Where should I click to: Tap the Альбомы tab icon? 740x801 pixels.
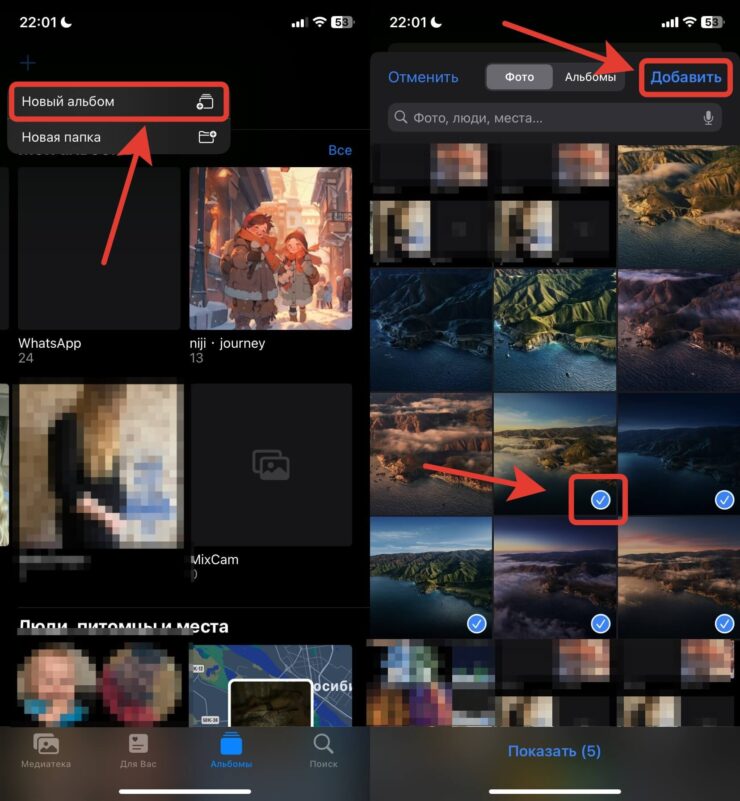point(231,749)
